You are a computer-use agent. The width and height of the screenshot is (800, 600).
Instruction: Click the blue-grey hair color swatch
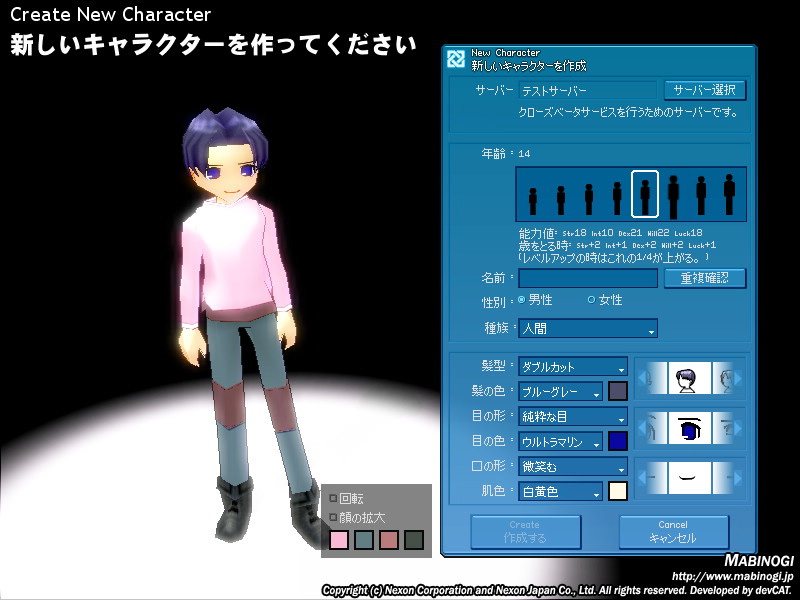tap(617, 391)
